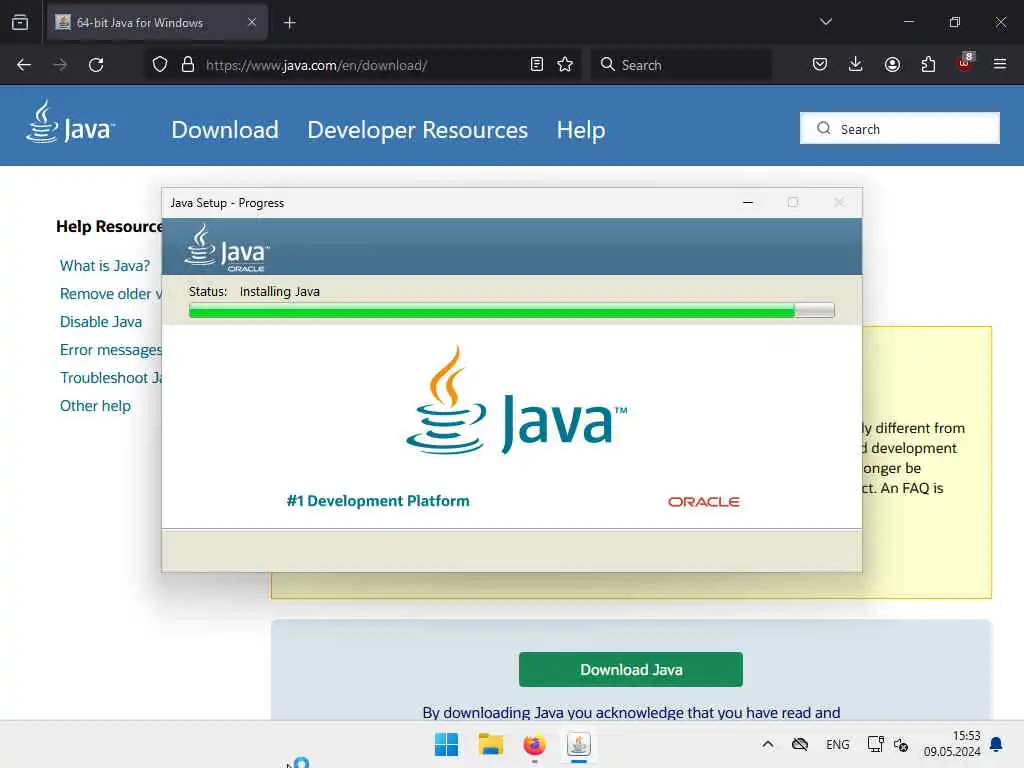Image resolution: width=1024 pixels, height=768 pixels.
Task: Switch to Firefox from the taskbar
Action: coord(534,744)
